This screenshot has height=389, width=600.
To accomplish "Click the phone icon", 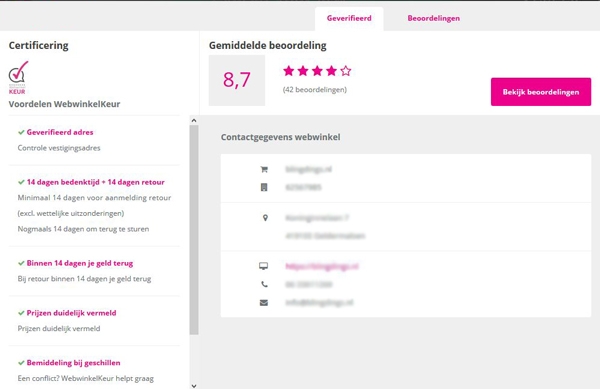I will point(264,284).
